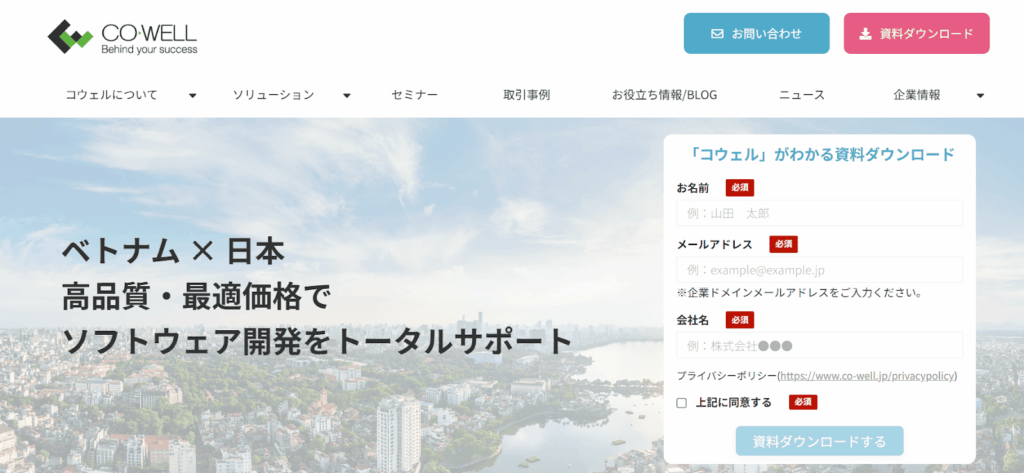Image resolution: width=1024 pixels, height=473 pixels.
Task: Click the download icon on 資料ダウンロード button
Action: coord(865,34)
